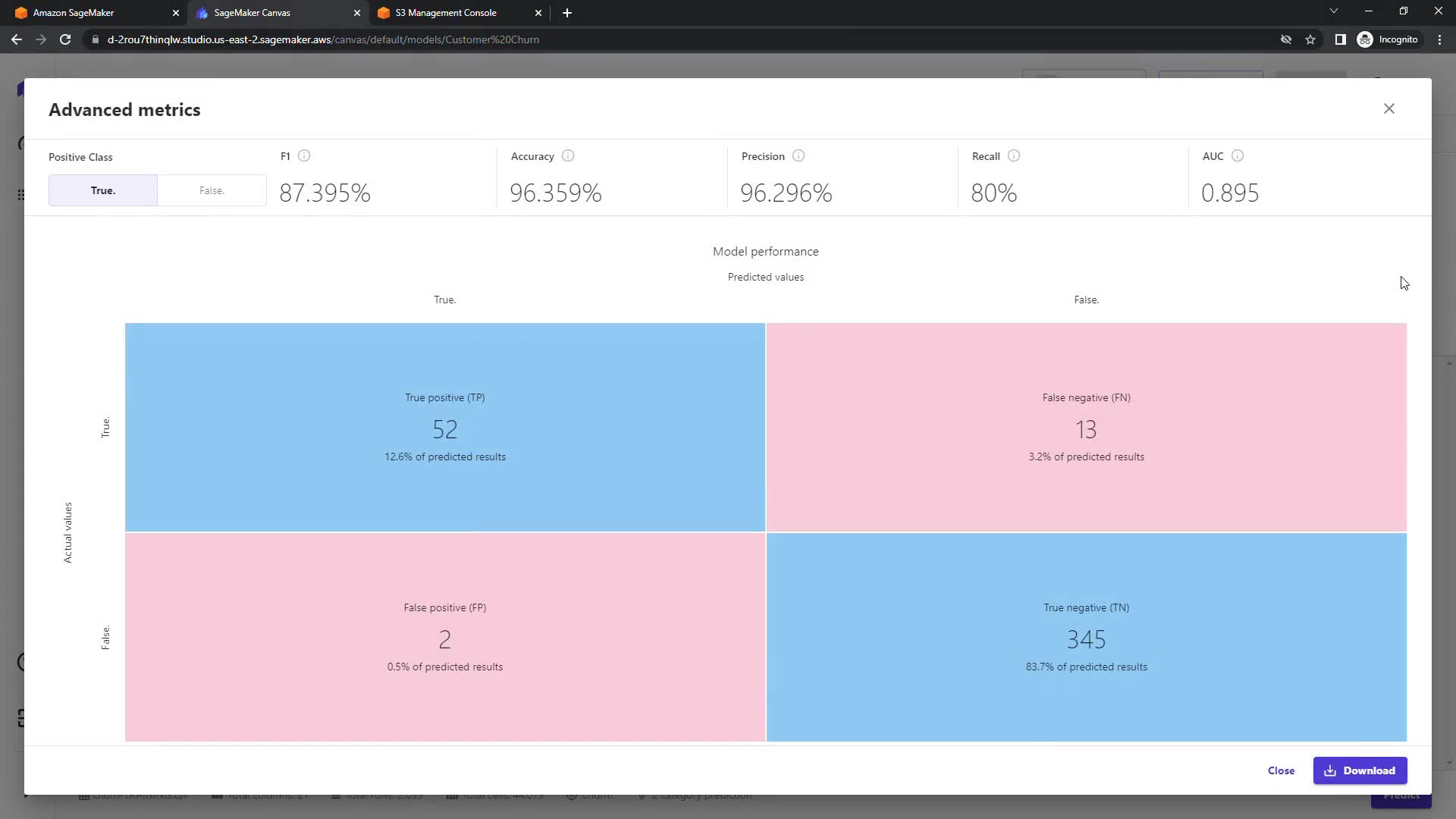The height and width of the screenshot is (819, 1456).
Task: Click the Precision info icon
Action: pyautogui.click(x=799, y=155)
